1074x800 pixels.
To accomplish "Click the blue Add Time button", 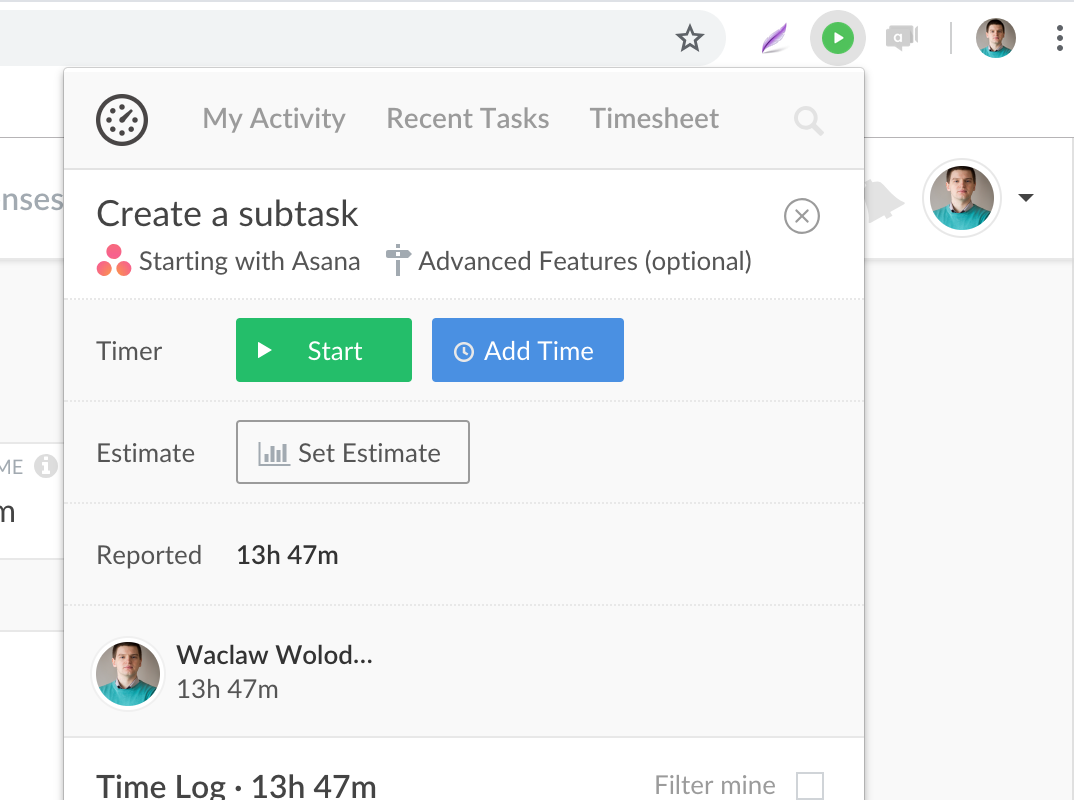I will coord(527,350).
